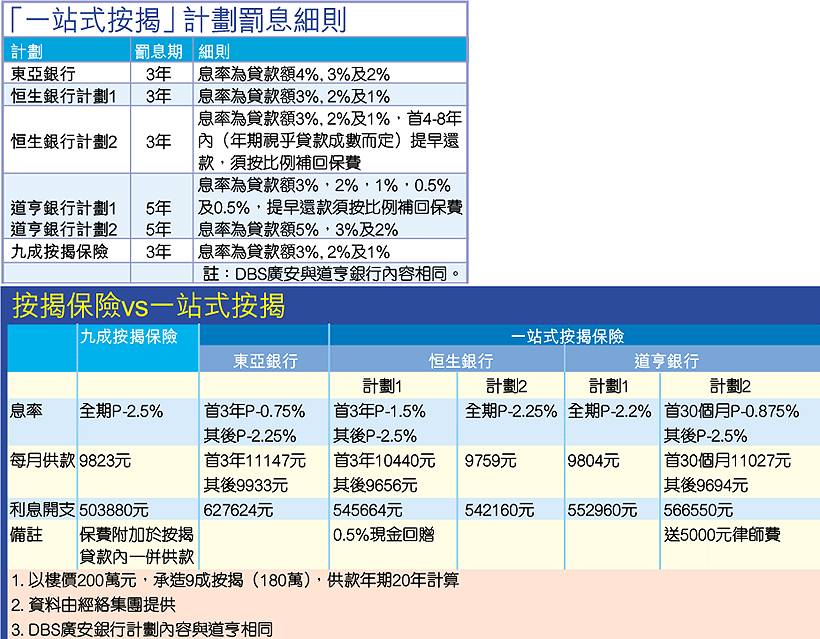Click '計劃2' under 恒生銀行 header
This screenshot has width=820, height=639.
pos(506,386)
